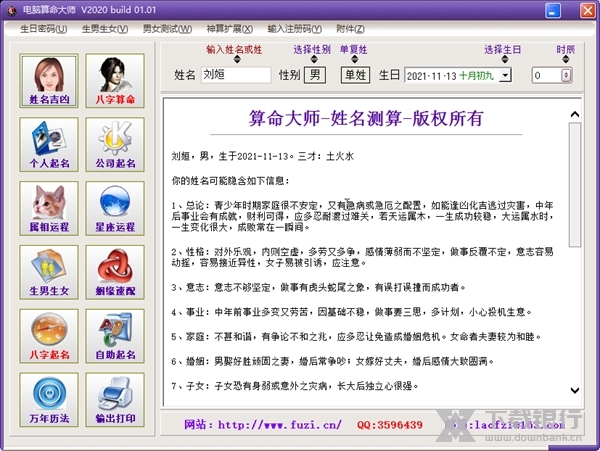Click the line starting 7、子女
Screen dimensions: 600x451
295,386
